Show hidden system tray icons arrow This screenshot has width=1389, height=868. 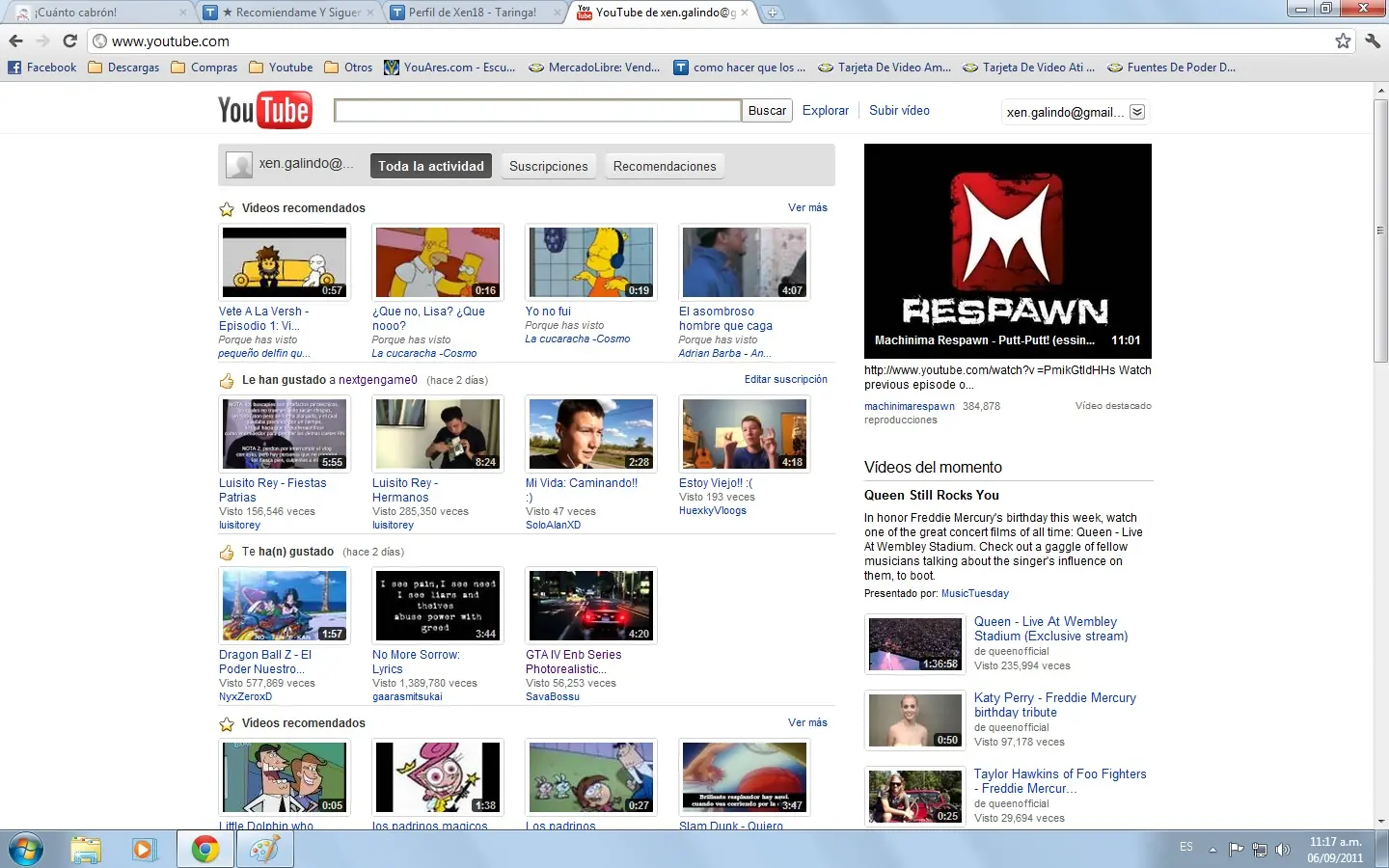[x=1212, y=850]
